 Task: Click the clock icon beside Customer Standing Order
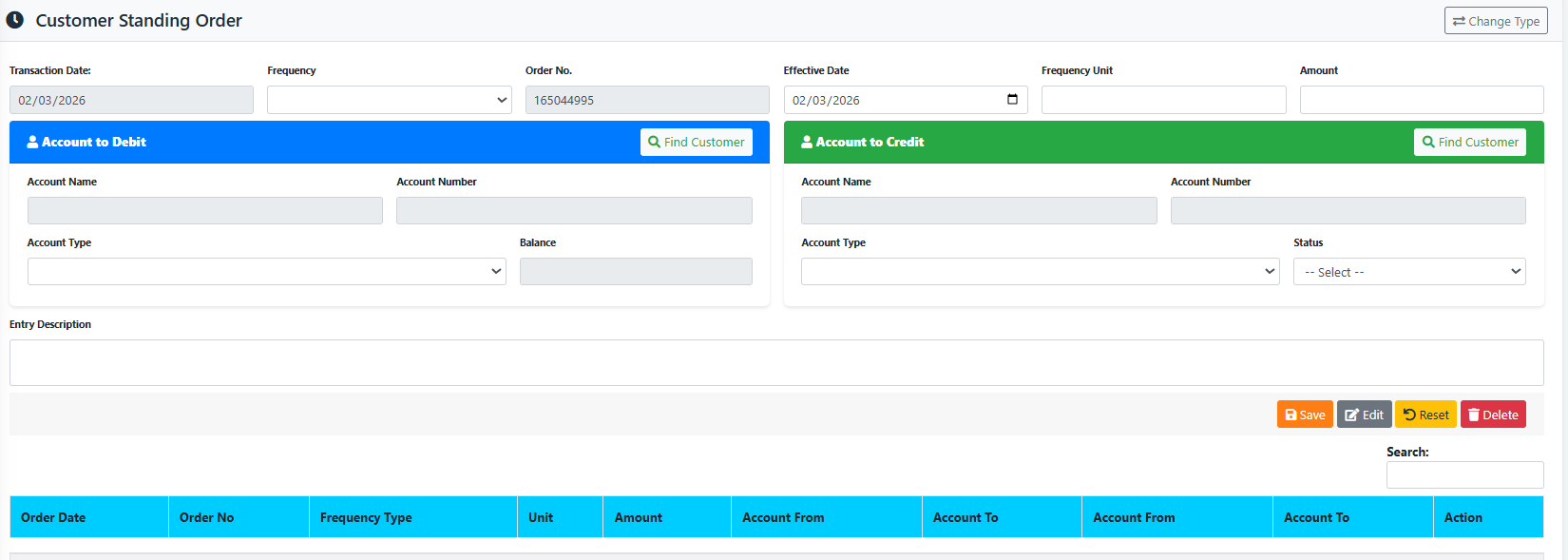click(x=15, y=20)
